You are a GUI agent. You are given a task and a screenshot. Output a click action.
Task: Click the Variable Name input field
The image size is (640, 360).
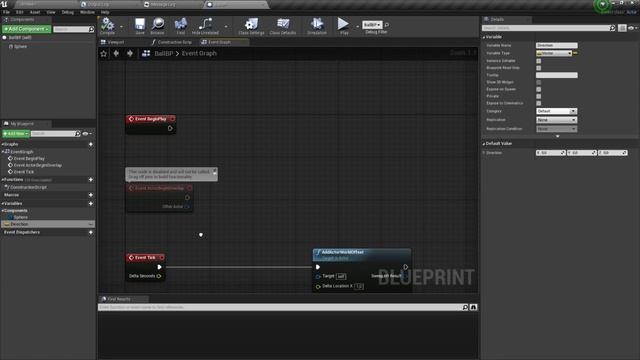click(x=557, y=46)
